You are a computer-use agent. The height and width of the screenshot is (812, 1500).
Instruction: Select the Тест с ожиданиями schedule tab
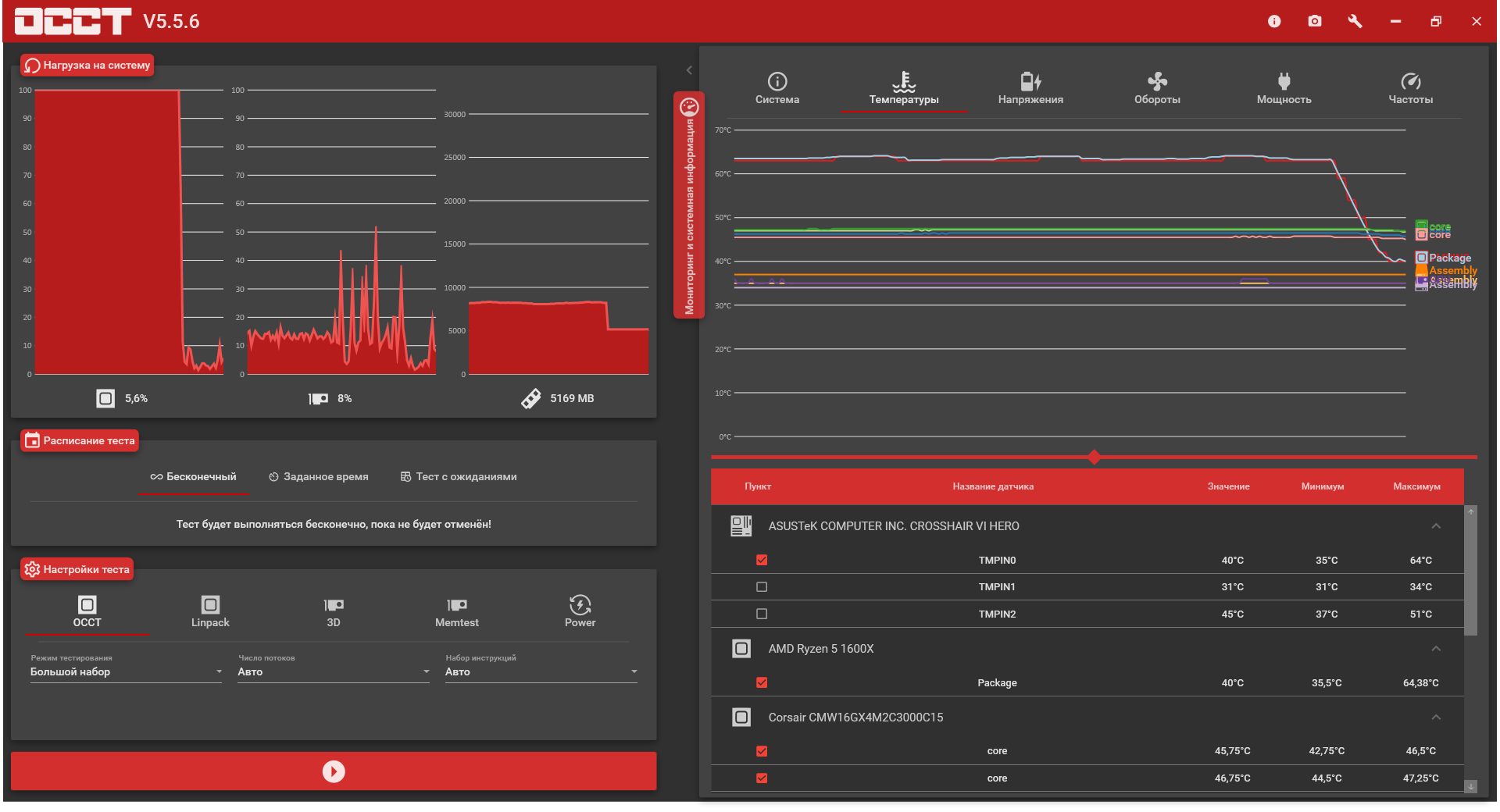click(459, 477)
